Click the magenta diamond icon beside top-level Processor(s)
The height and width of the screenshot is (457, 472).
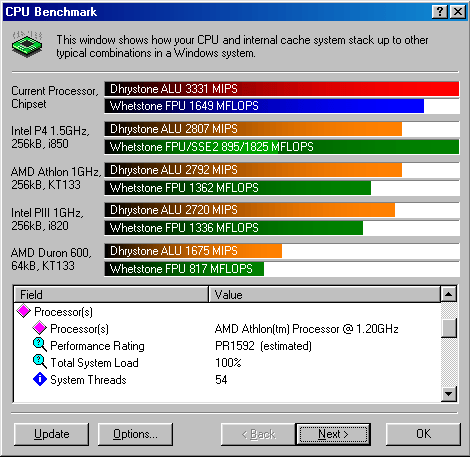point(24,311)
